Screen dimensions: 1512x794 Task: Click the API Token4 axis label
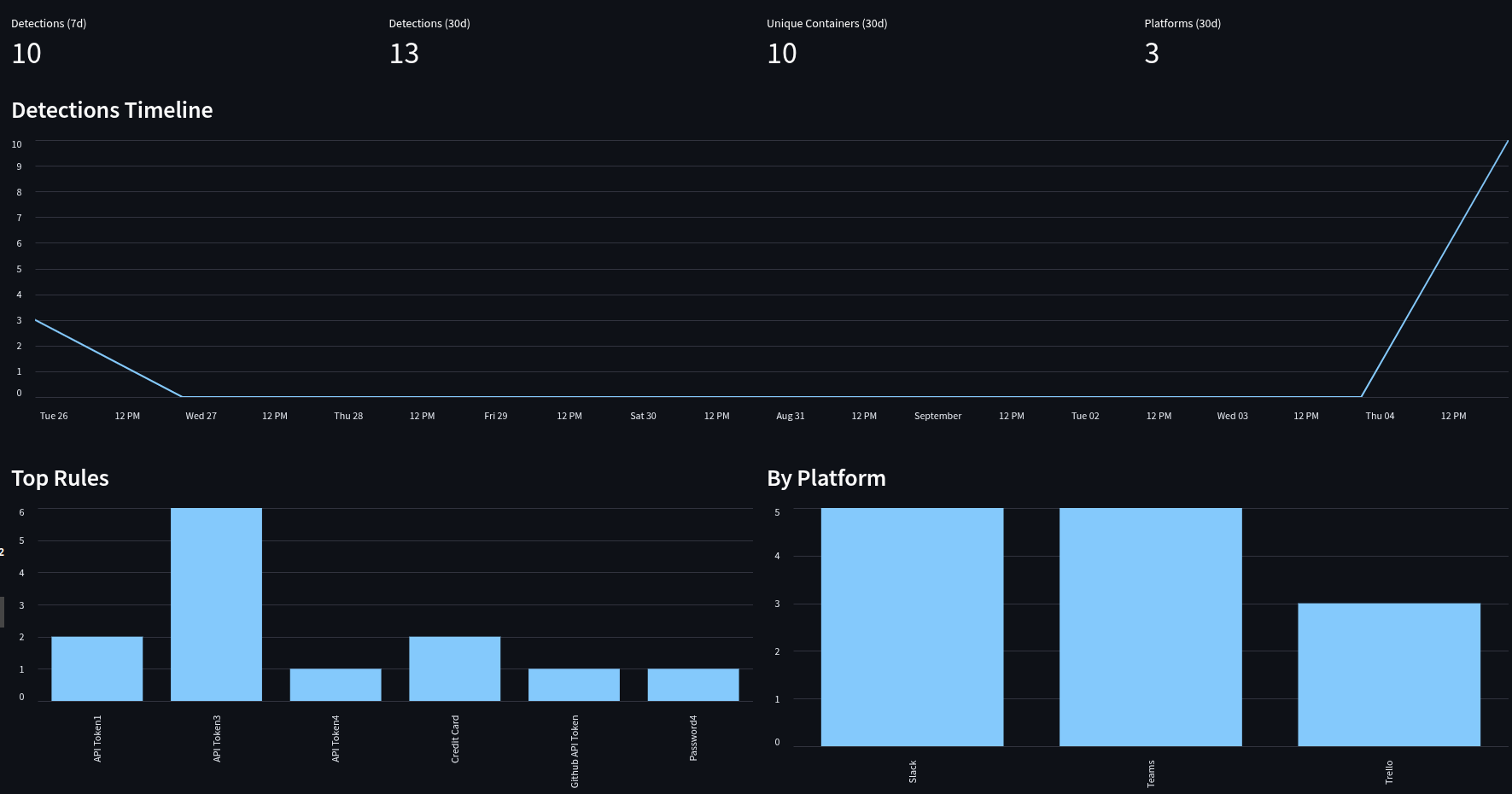click(336, 739)
